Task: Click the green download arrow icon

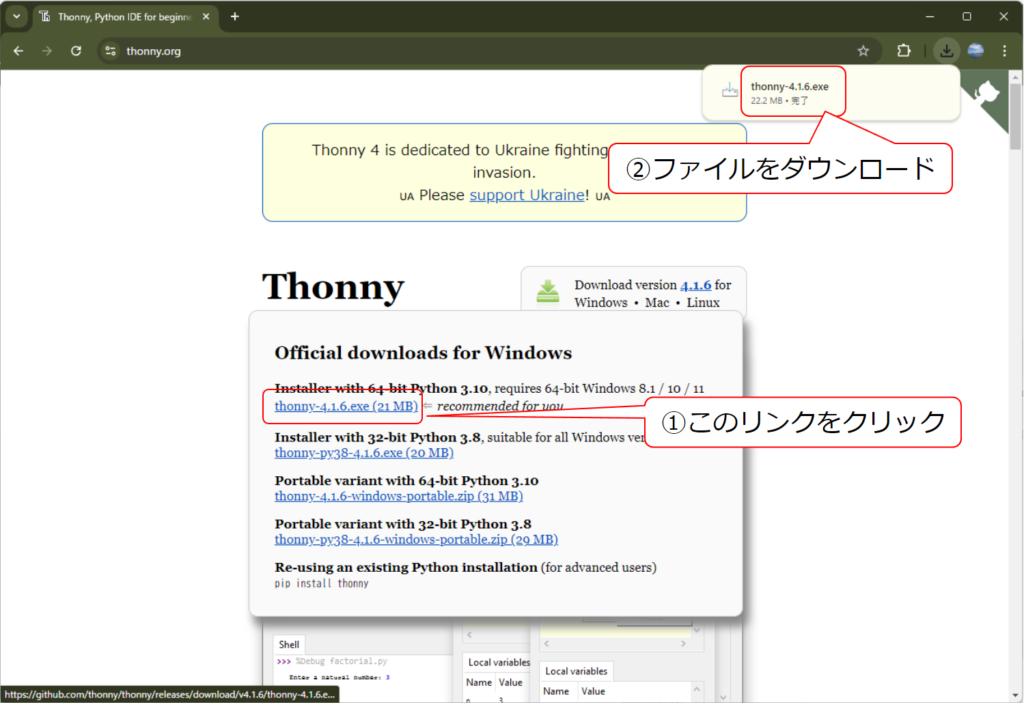Action: [x=547, y=292]
